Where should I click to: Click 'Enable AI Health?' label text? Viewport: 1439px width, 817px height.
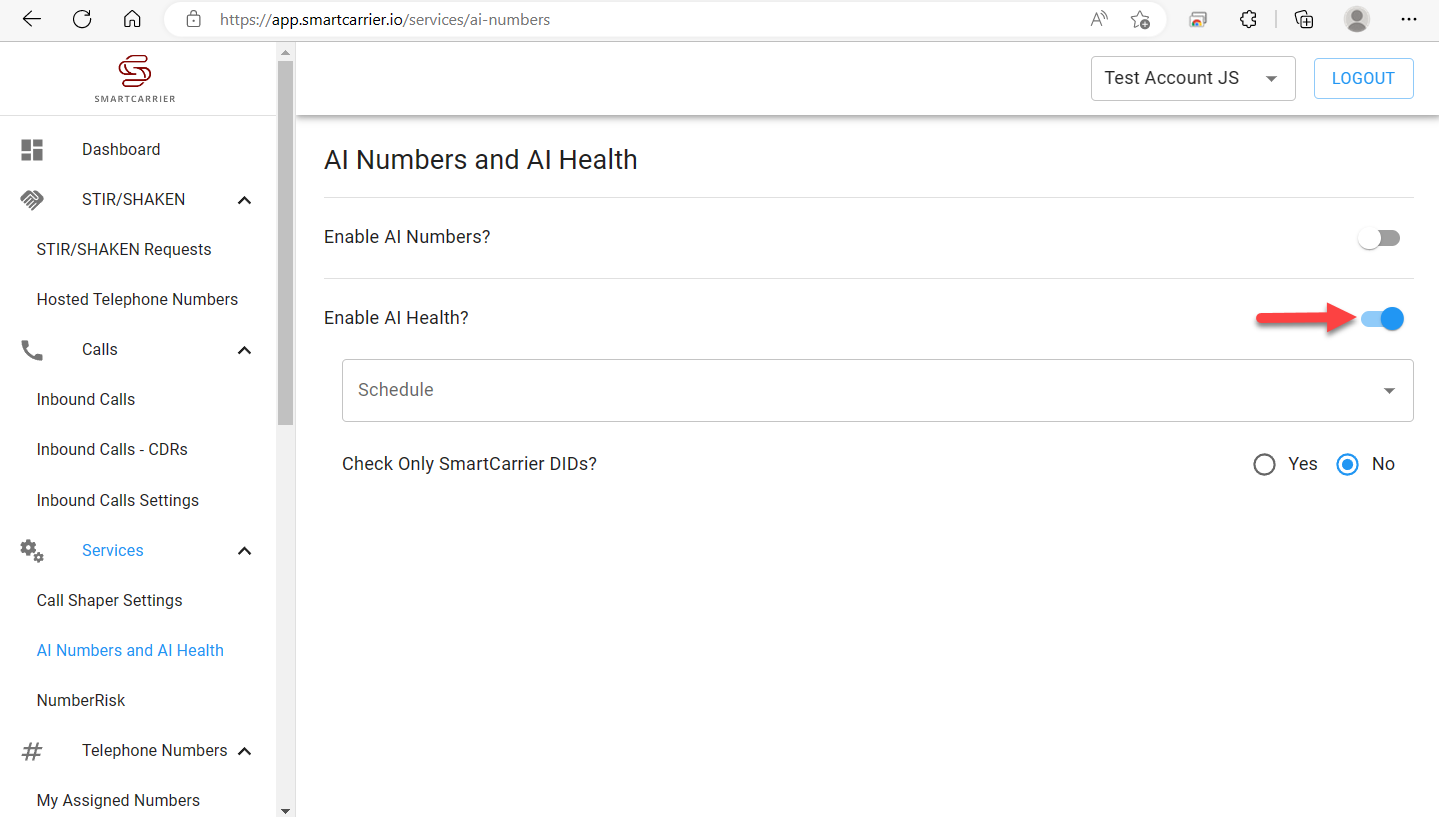pos(396,318)
